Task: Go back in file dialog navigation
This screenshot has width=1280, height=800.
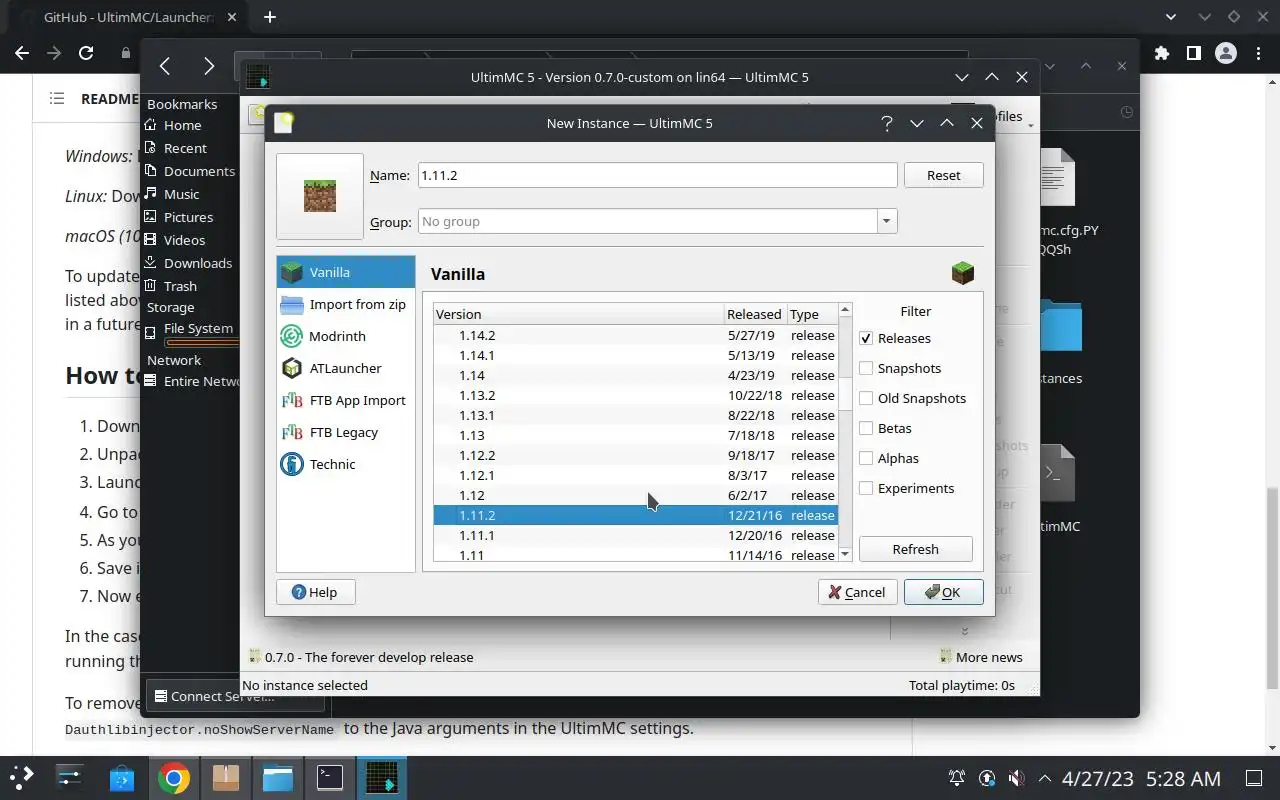Action: (x=165, y=66)
